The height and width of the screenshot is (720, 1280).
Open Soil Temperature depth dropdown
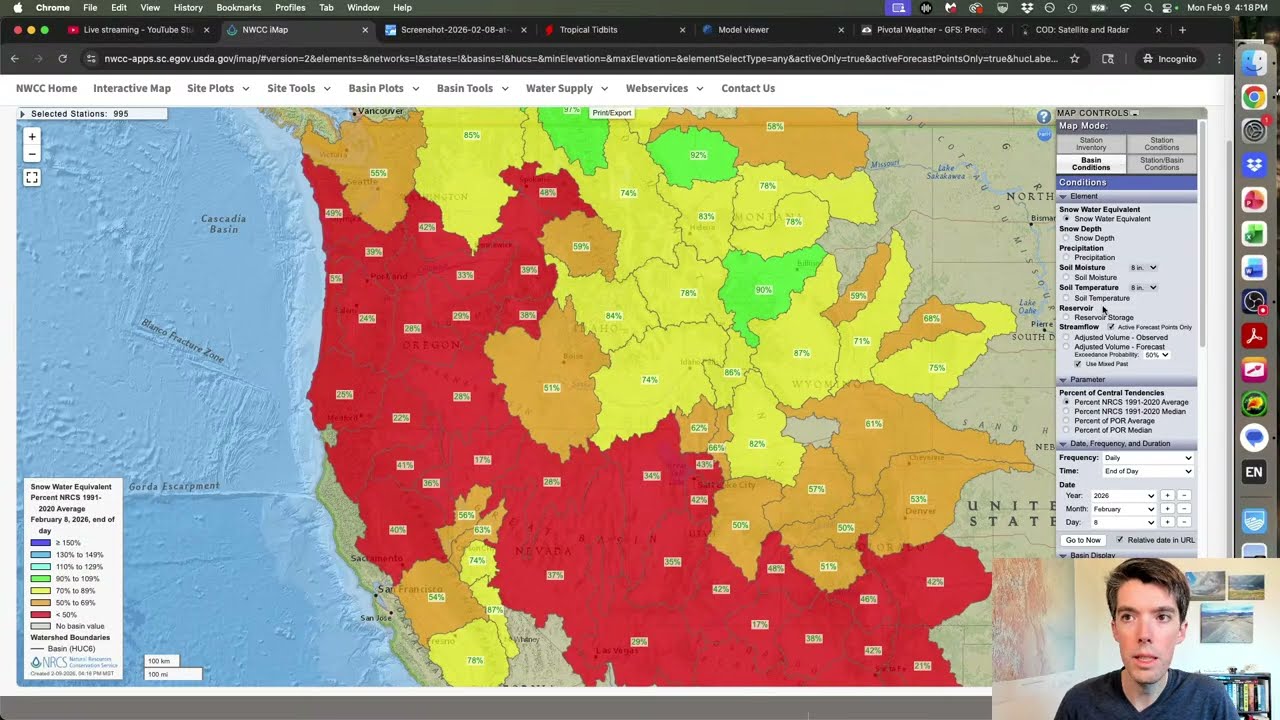click(1143, 288)
